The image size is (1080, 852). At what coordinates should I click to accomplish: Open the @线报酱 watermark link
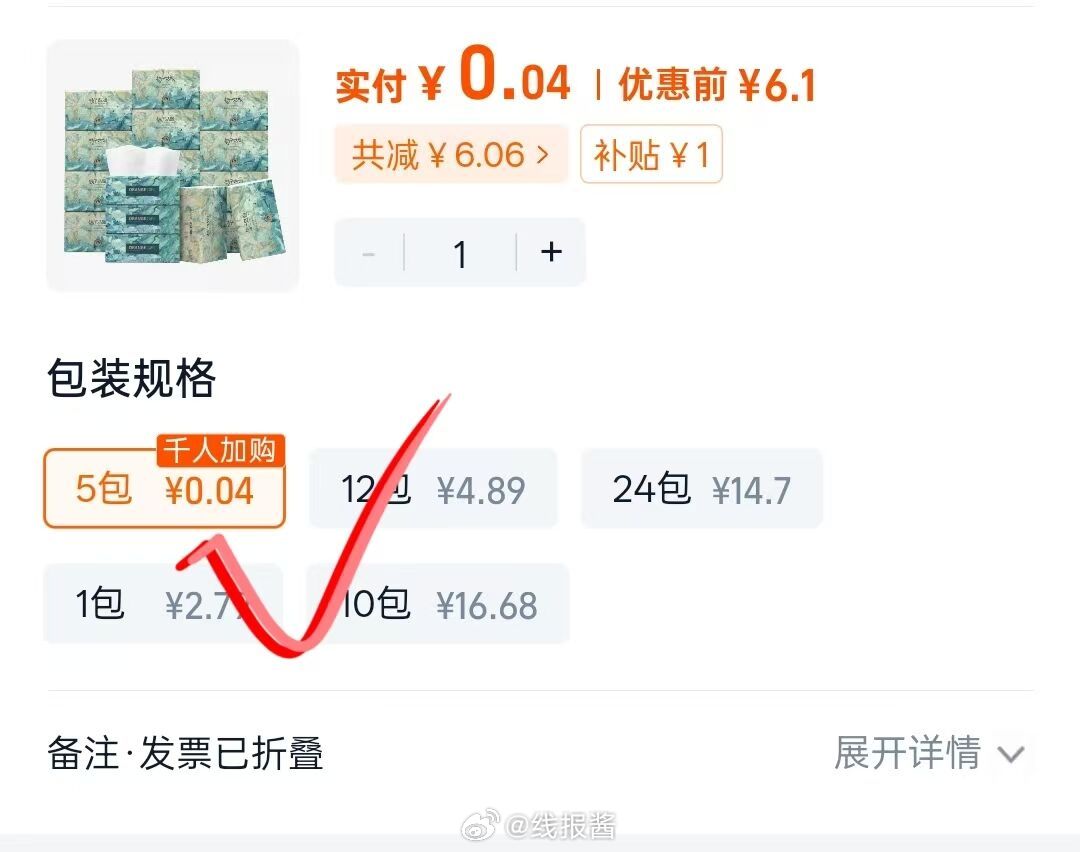click(561, 824)
